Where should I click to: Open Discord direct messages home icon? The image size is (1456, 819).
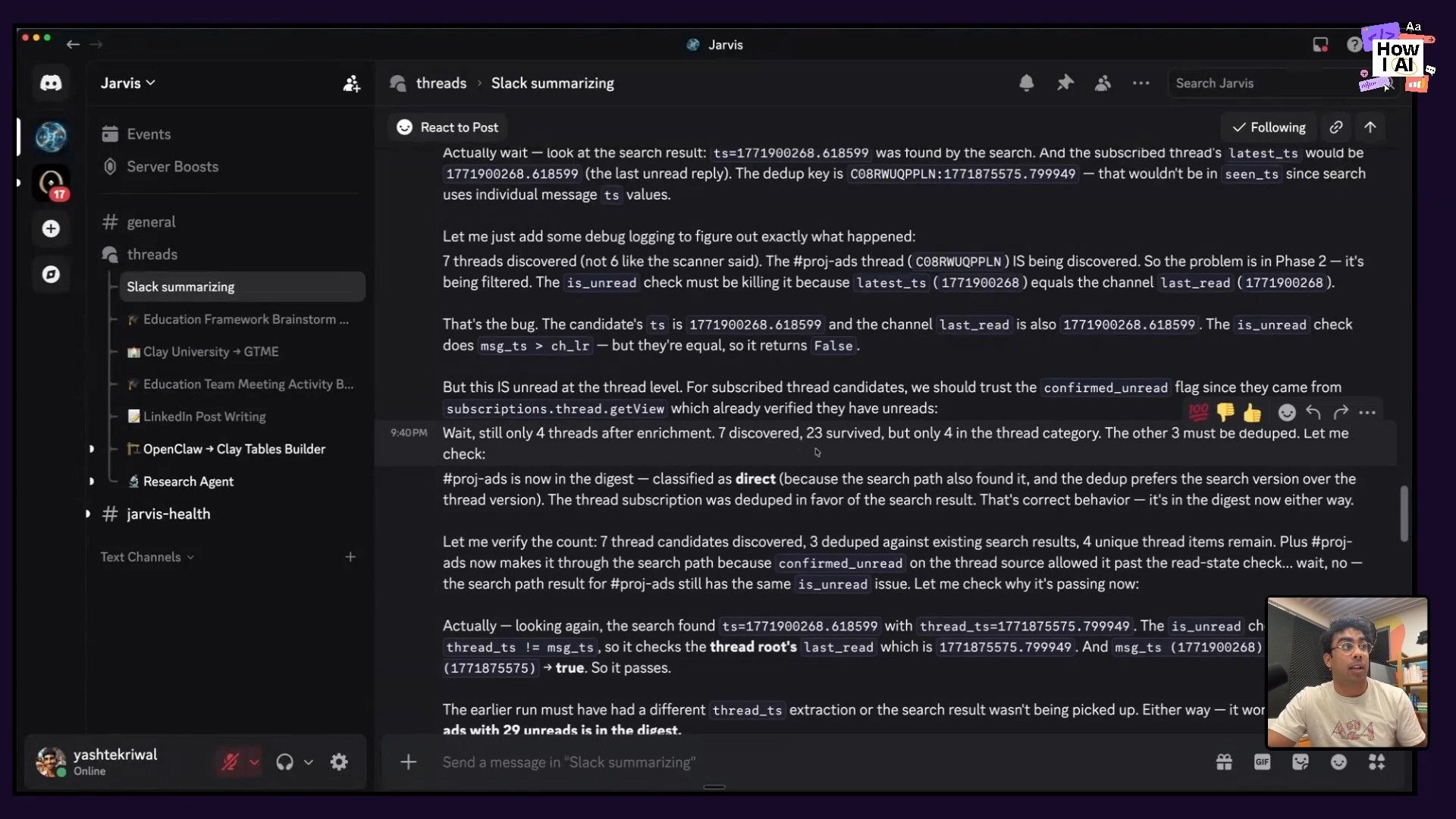pyautogui.click(x=51, y=83)
